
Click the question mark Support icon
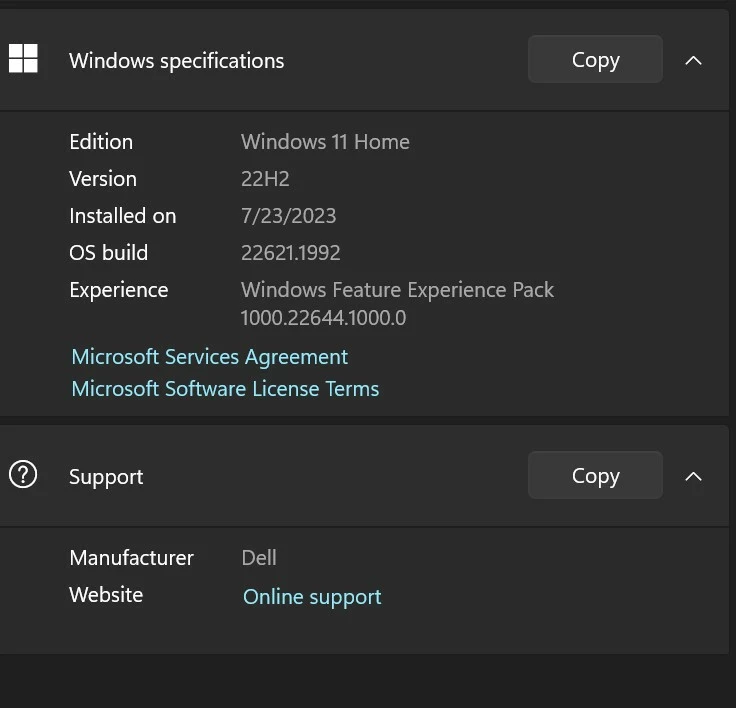coord(23,475)
